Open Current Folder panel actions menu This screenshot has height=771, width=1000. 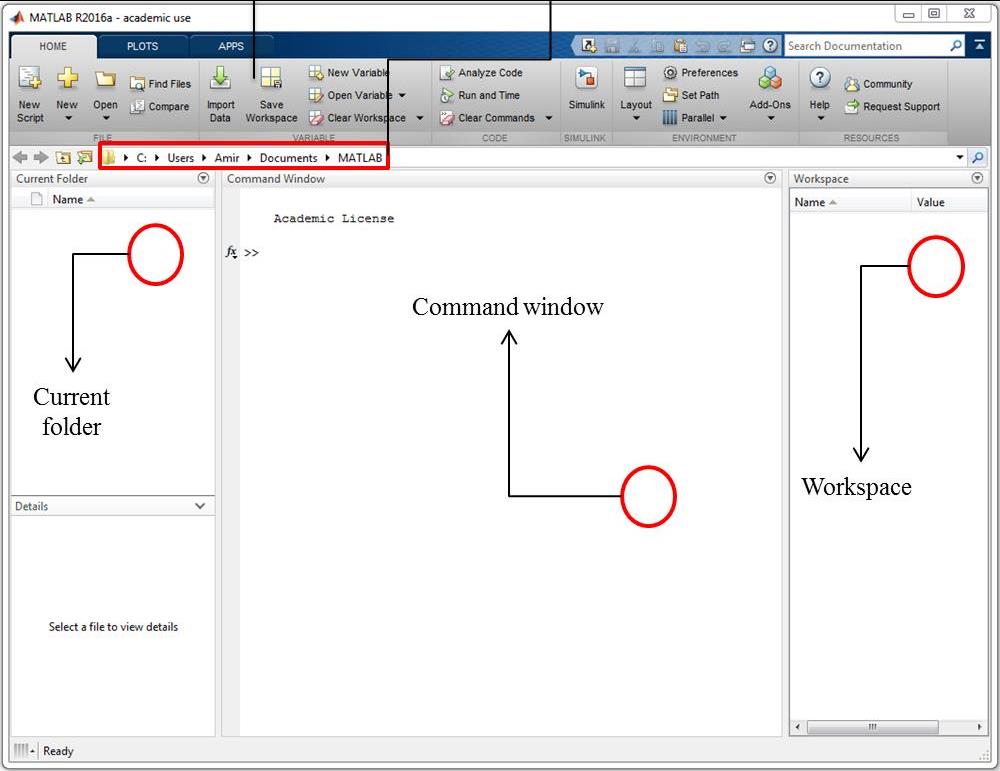click(203, 178)
